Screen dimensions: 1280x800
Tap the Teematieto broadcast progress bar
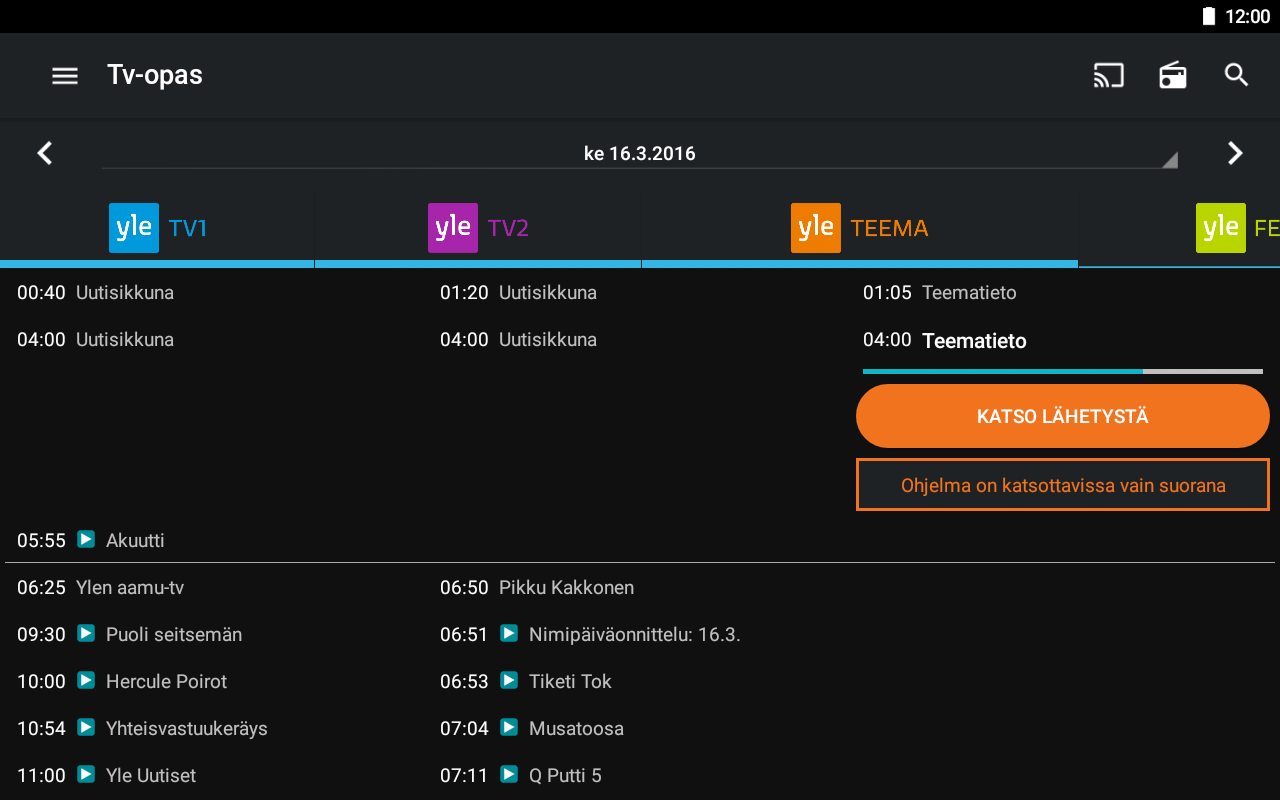click(1063, 371)
